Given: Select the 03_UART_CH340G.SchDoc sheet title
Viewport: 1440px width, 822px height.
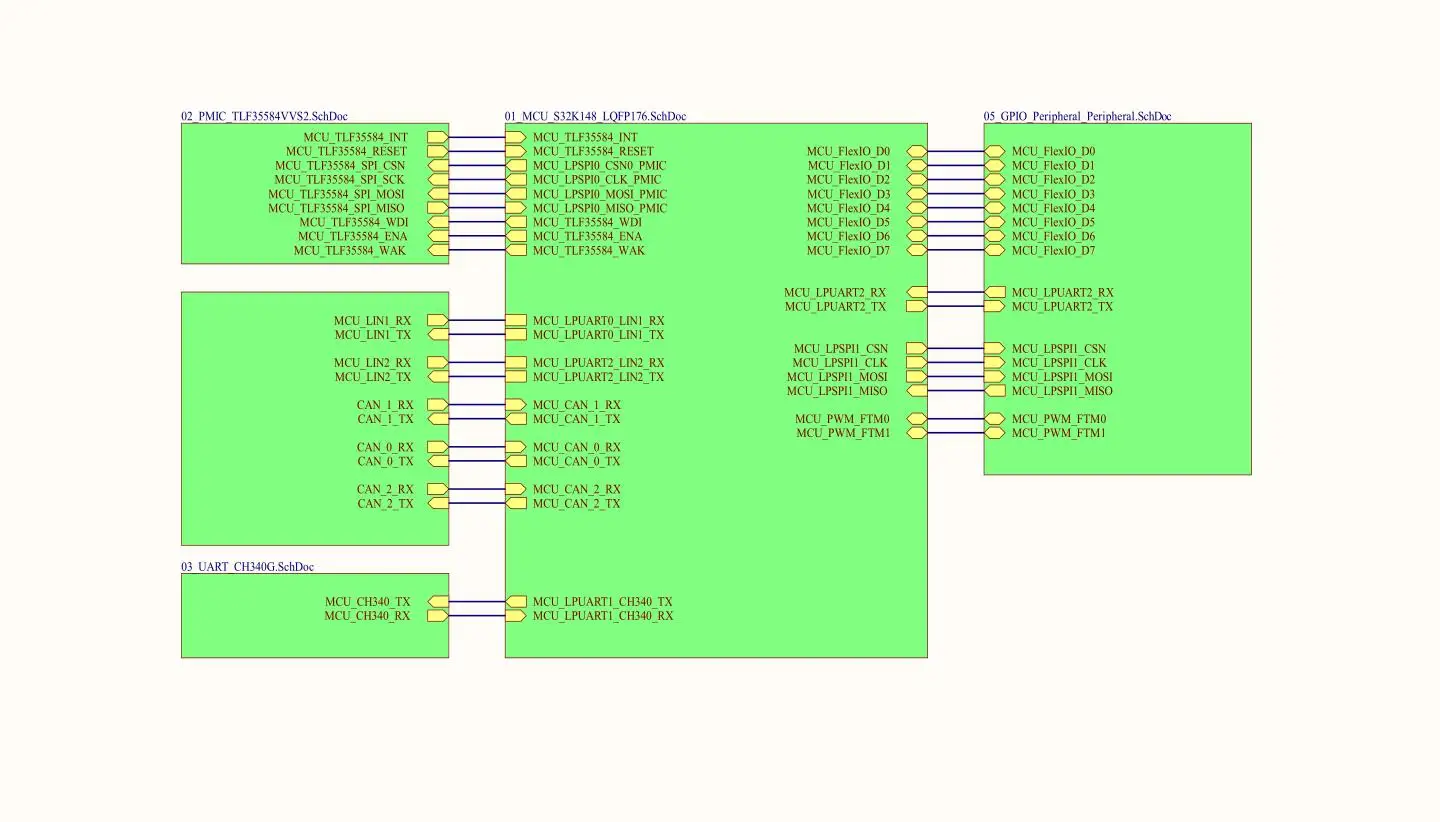Looking at the screenshot, I should [x=247, y=567].
